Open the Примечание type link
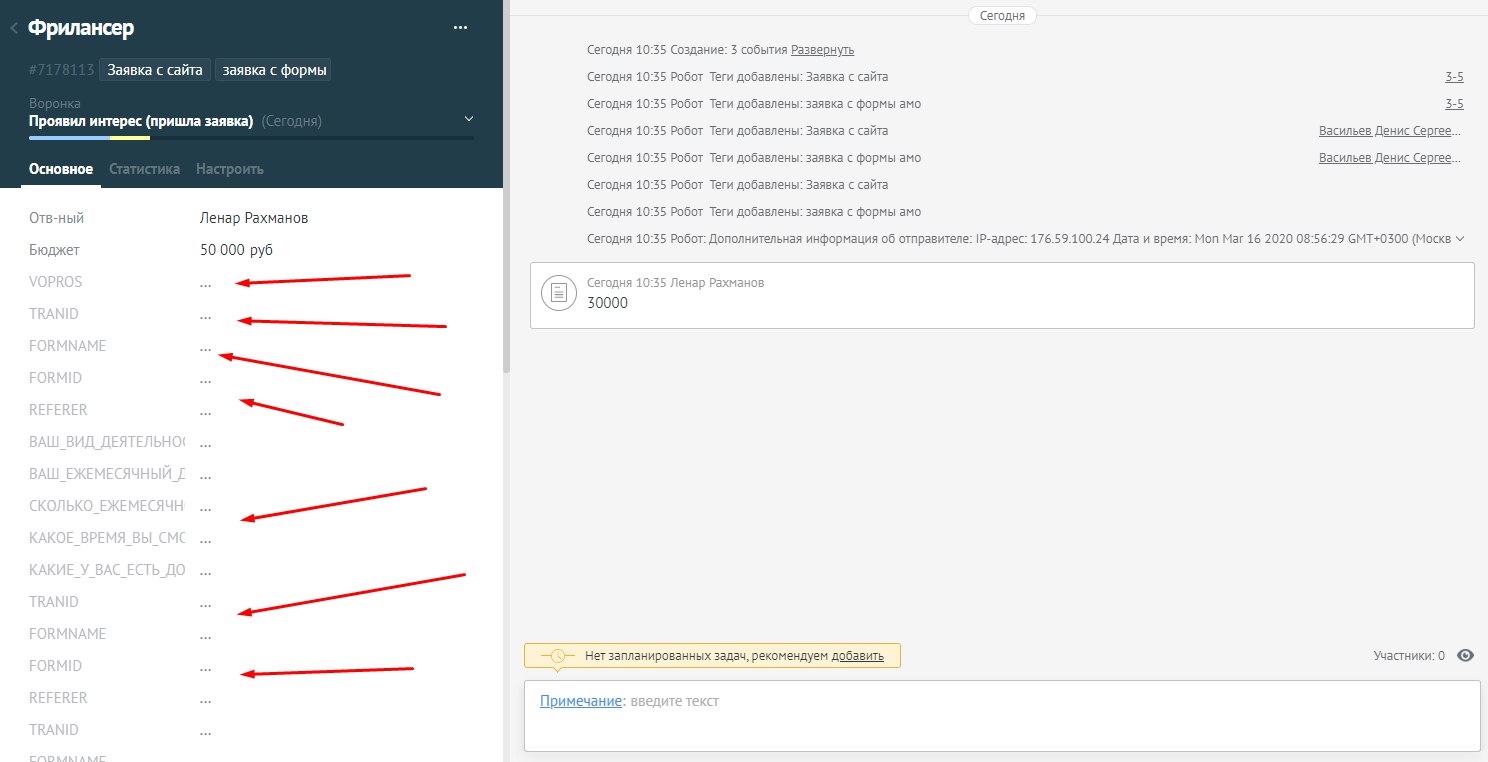The height and width of the screenshot is (762, 1488). (580, 701)
